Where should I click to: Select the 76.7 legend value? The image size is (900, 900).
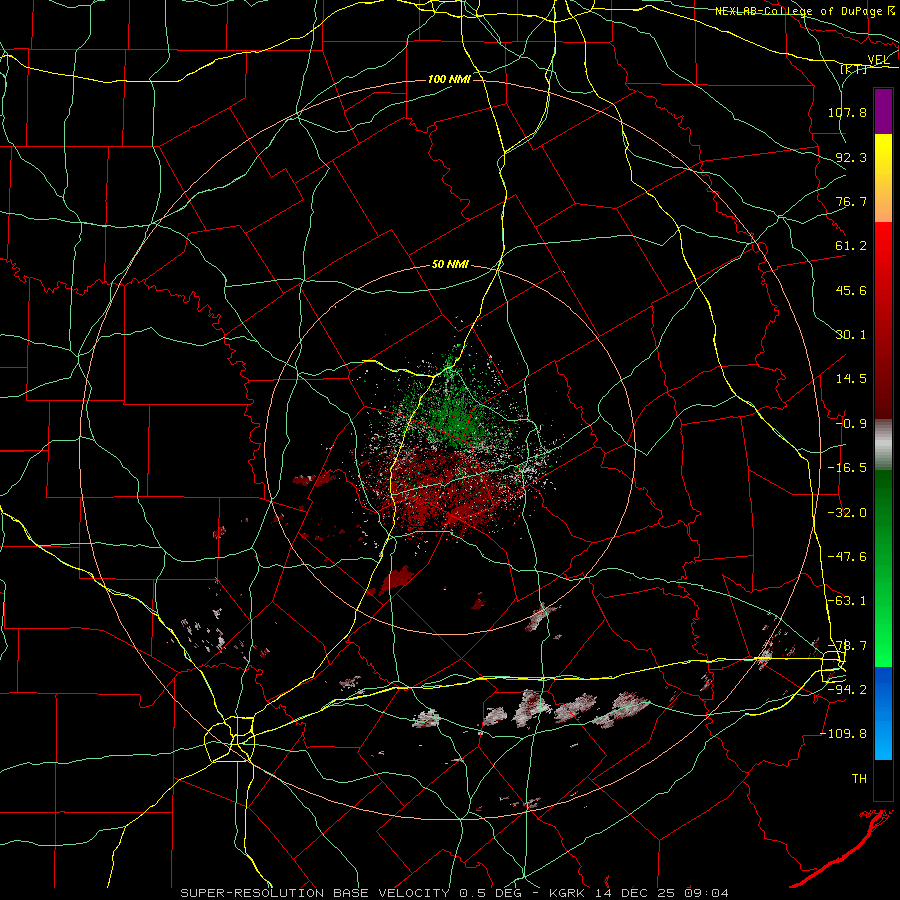coord(851,201)
